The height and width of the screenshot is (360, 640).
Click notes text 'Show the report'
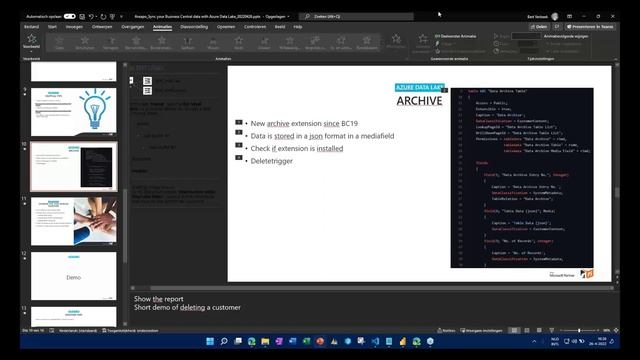click(x=159, y=299)
